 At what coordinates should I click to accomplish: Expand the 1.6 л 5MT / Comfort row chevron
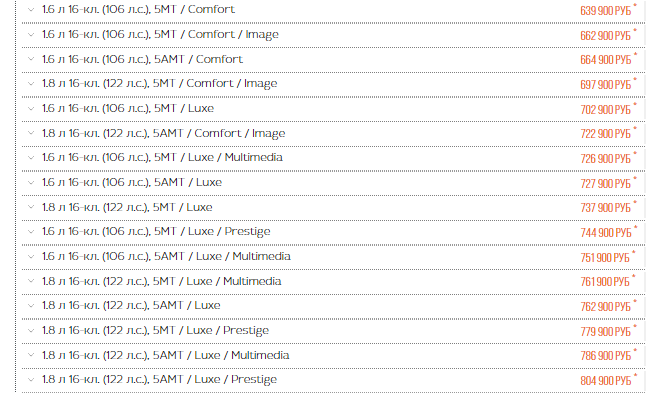(x=31, y=9)
